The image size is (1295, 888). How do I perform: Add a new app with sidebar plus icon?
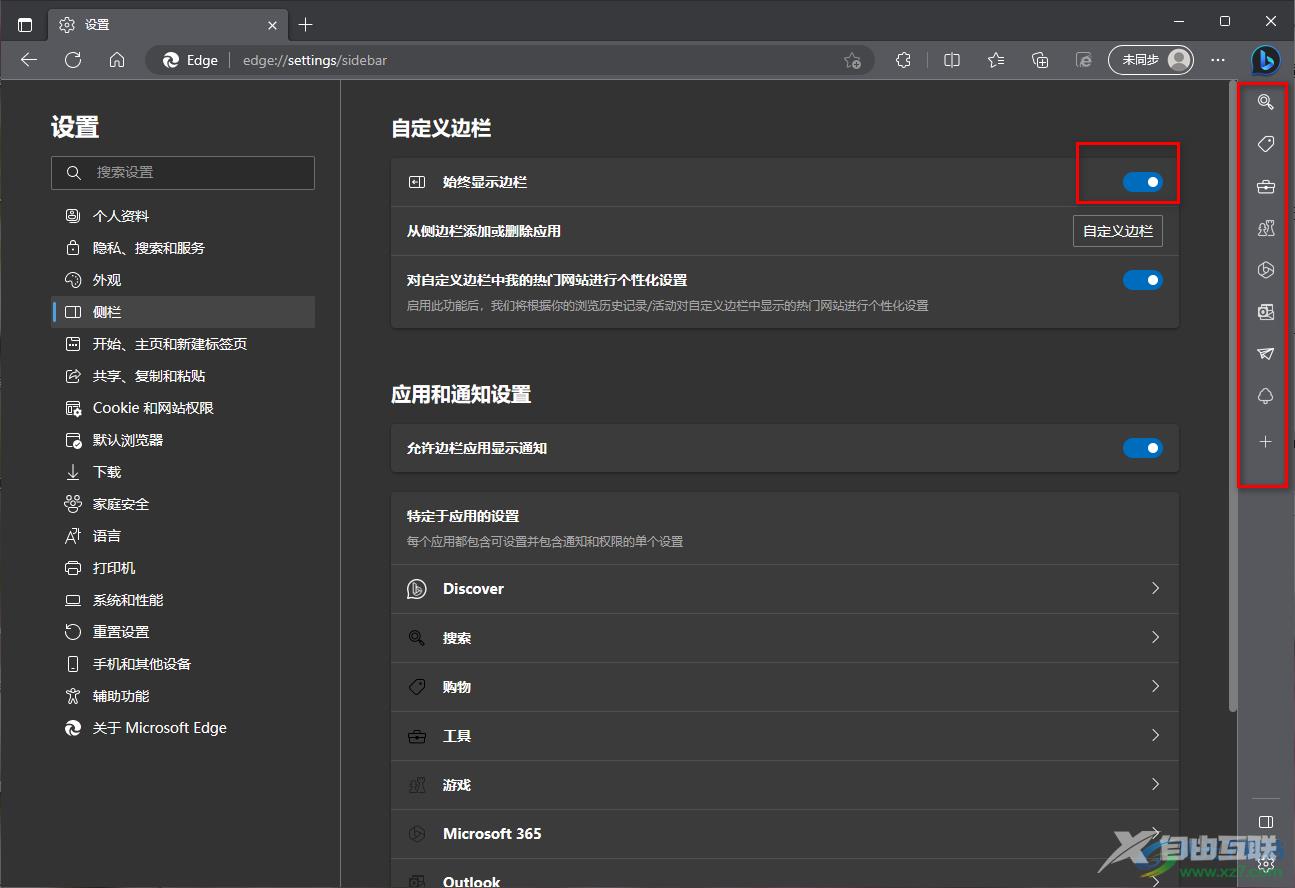1265,441
